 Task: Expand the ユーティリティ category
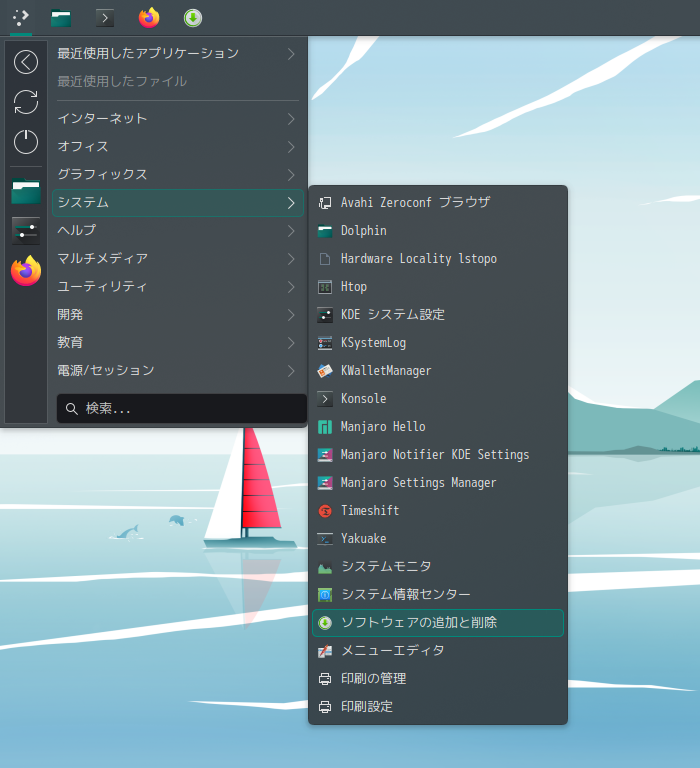pos(178,287)
